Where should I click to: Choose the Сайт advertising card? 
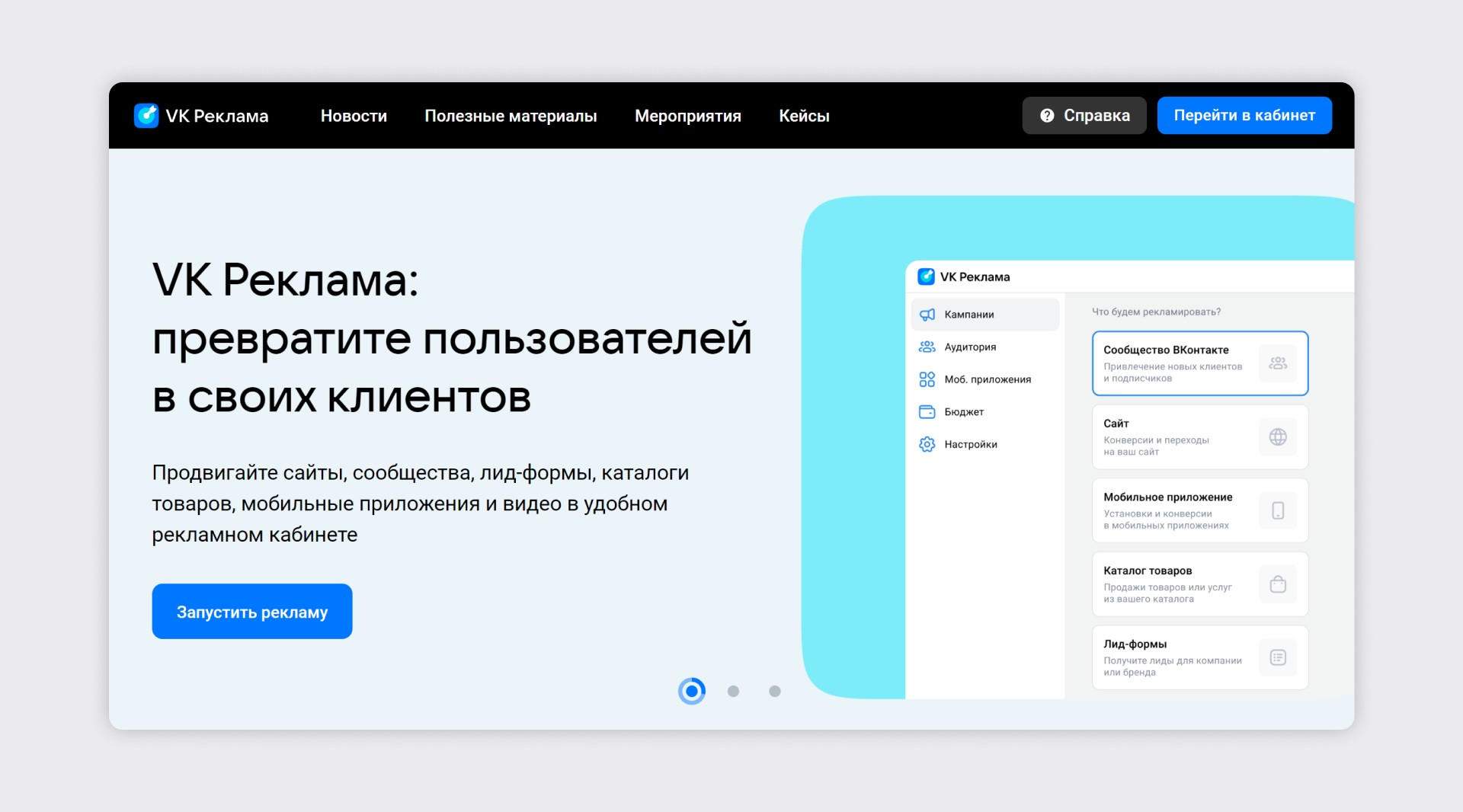pos(1200,436)
